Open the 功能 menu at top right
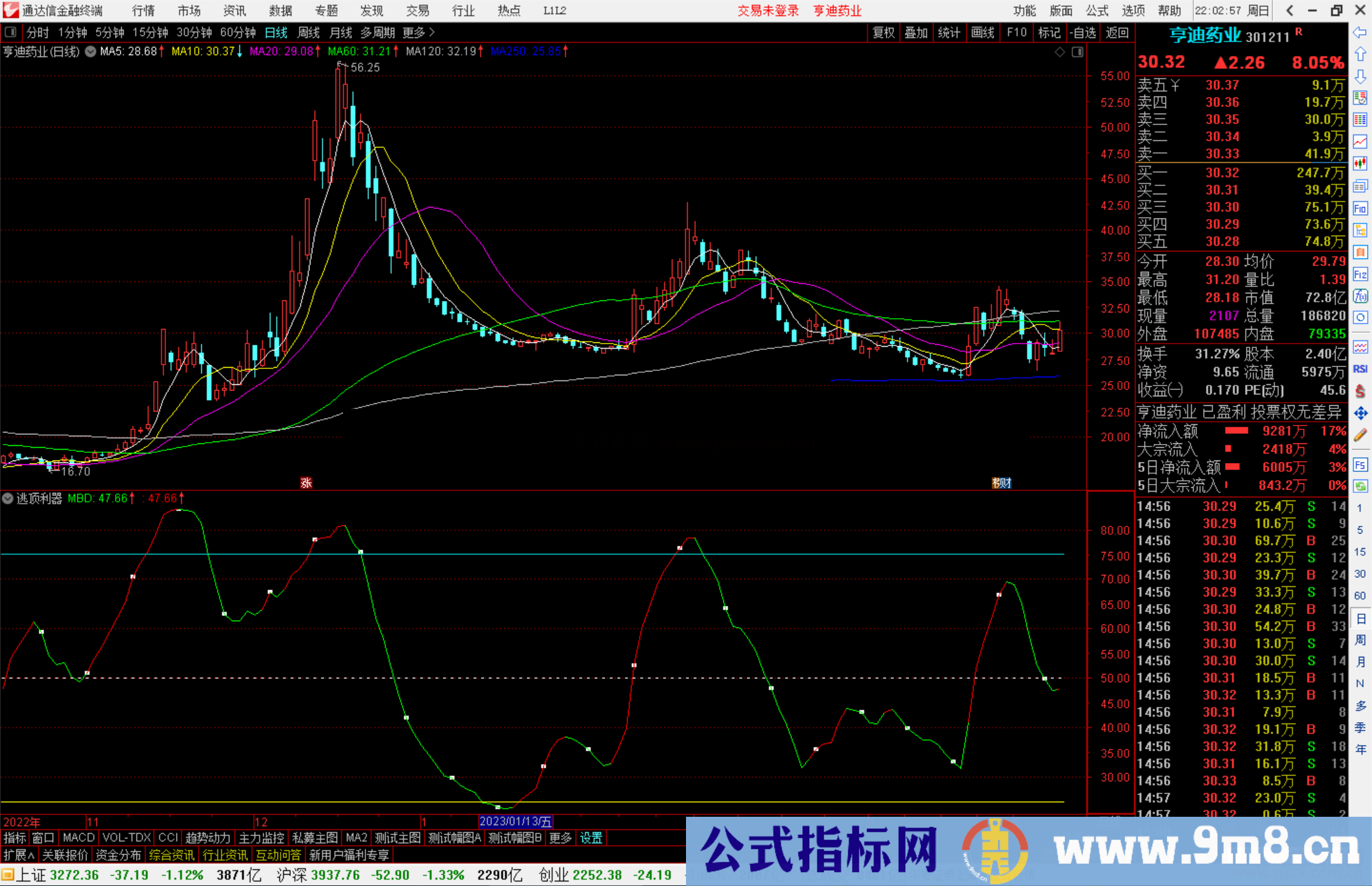Screen dimensions: 1372x886 tap(1024, 10)
